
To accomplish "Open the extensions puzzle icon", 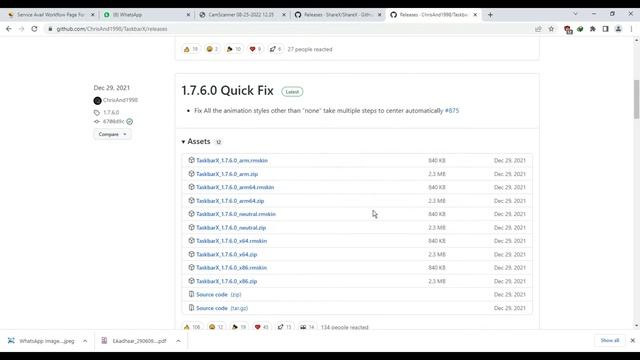I will click(593, 29).
